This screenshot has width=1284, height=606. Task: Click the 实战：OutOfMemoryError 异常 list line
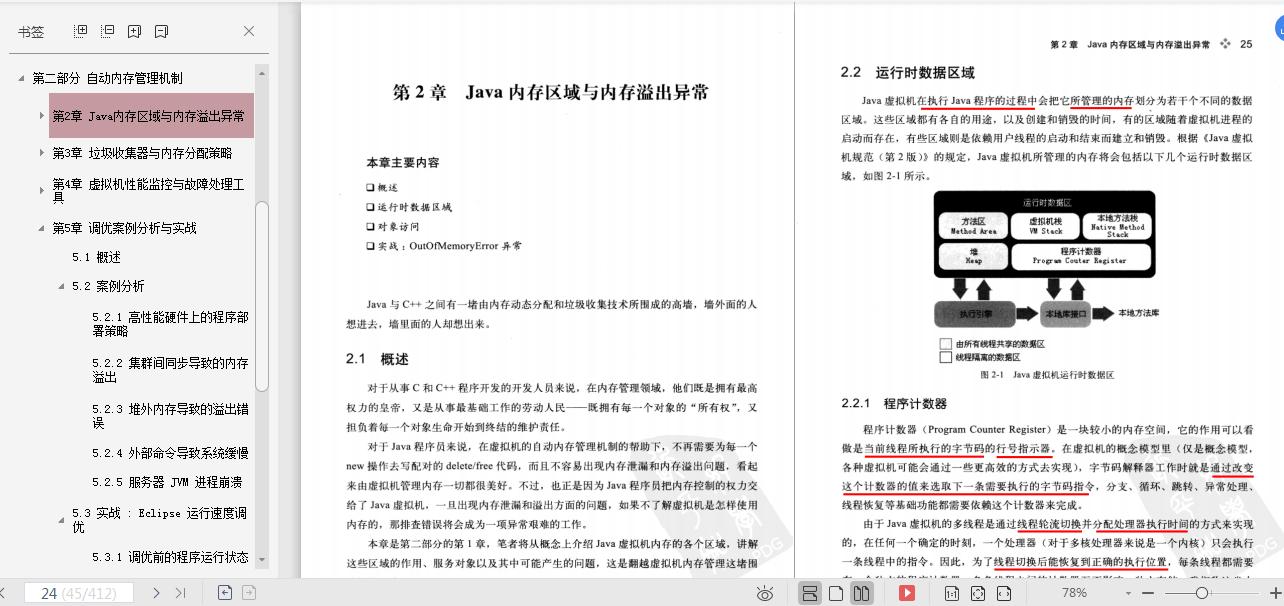(444, 246)
